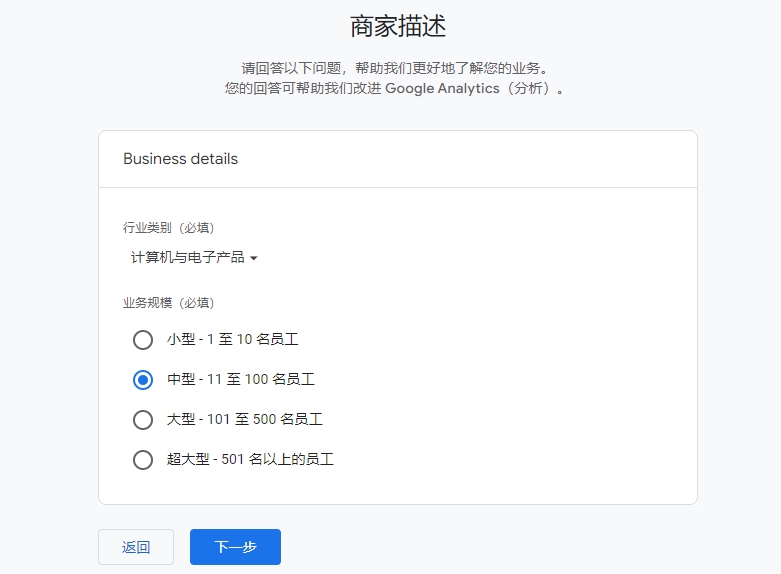Click the 商家描述 page heading

tap(398, 26)
